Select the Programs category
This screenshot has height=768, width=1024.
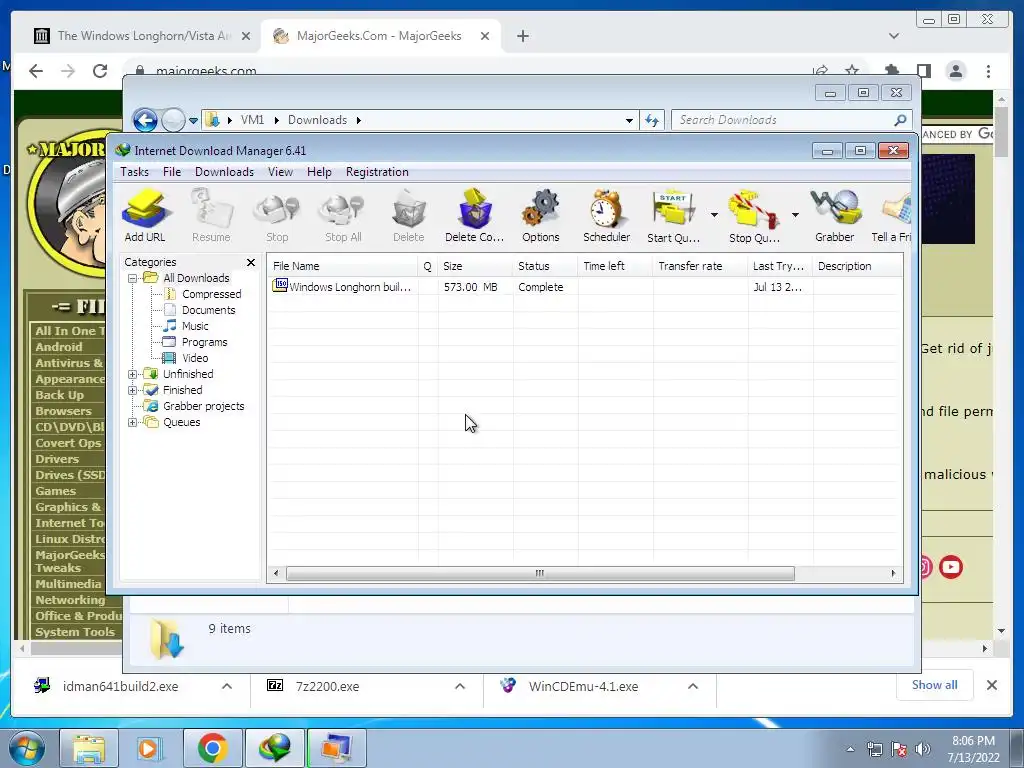click(204, 342)
